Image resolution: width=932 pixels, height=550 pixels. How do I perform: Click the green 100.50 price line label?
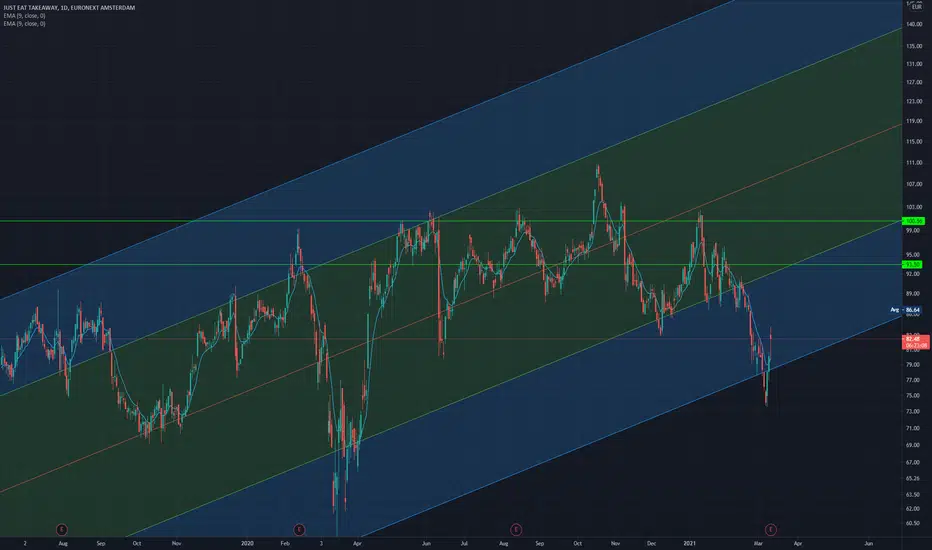(x=914, y=221)
